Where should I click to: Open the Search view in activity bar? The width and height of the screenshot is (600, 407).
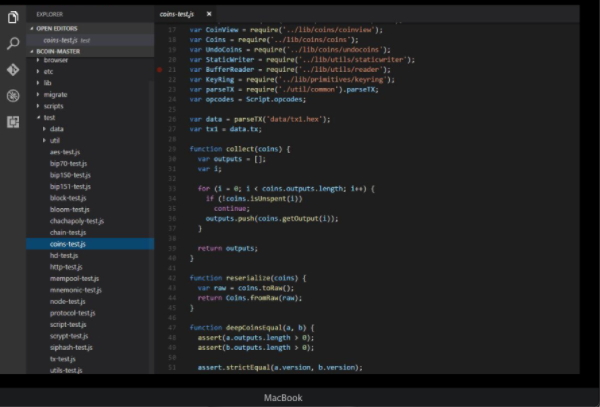point(13,43)
